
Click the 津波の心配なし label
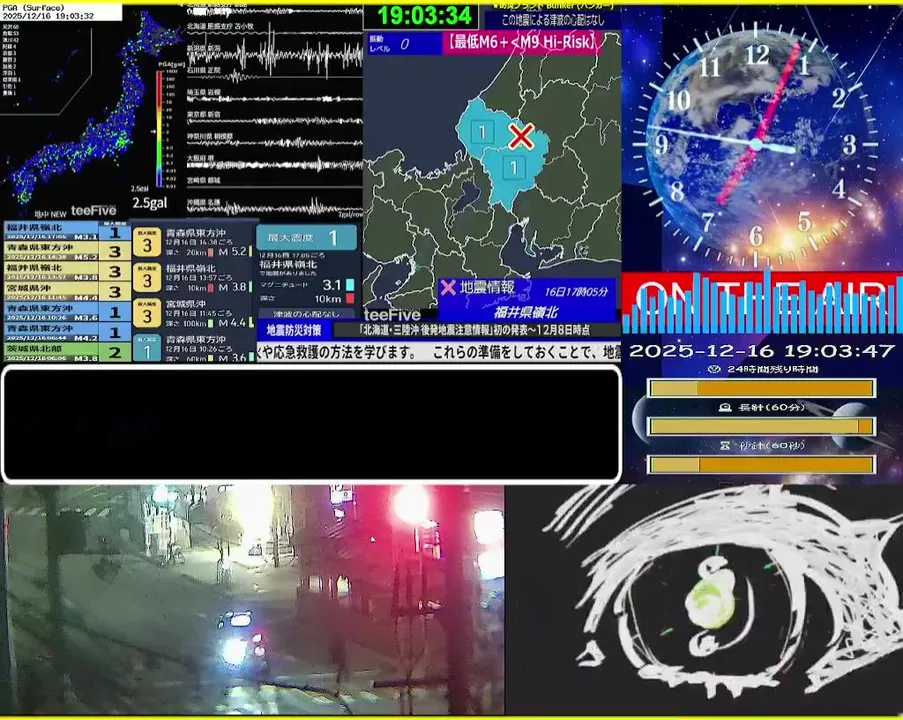tap(306, 314)
